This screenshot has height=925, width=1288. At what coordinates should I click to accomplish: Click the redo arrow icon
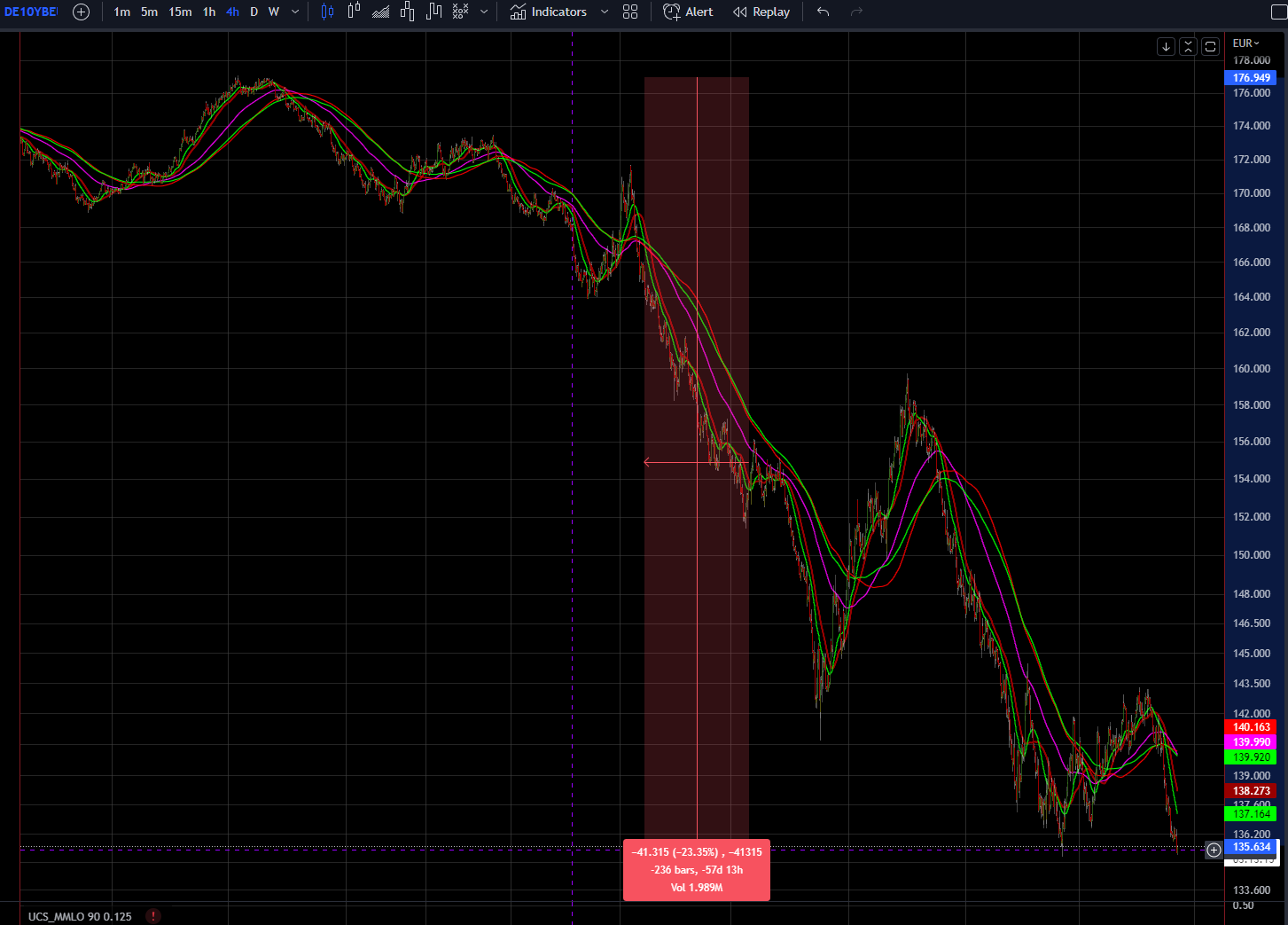click(x=855, y=12)
